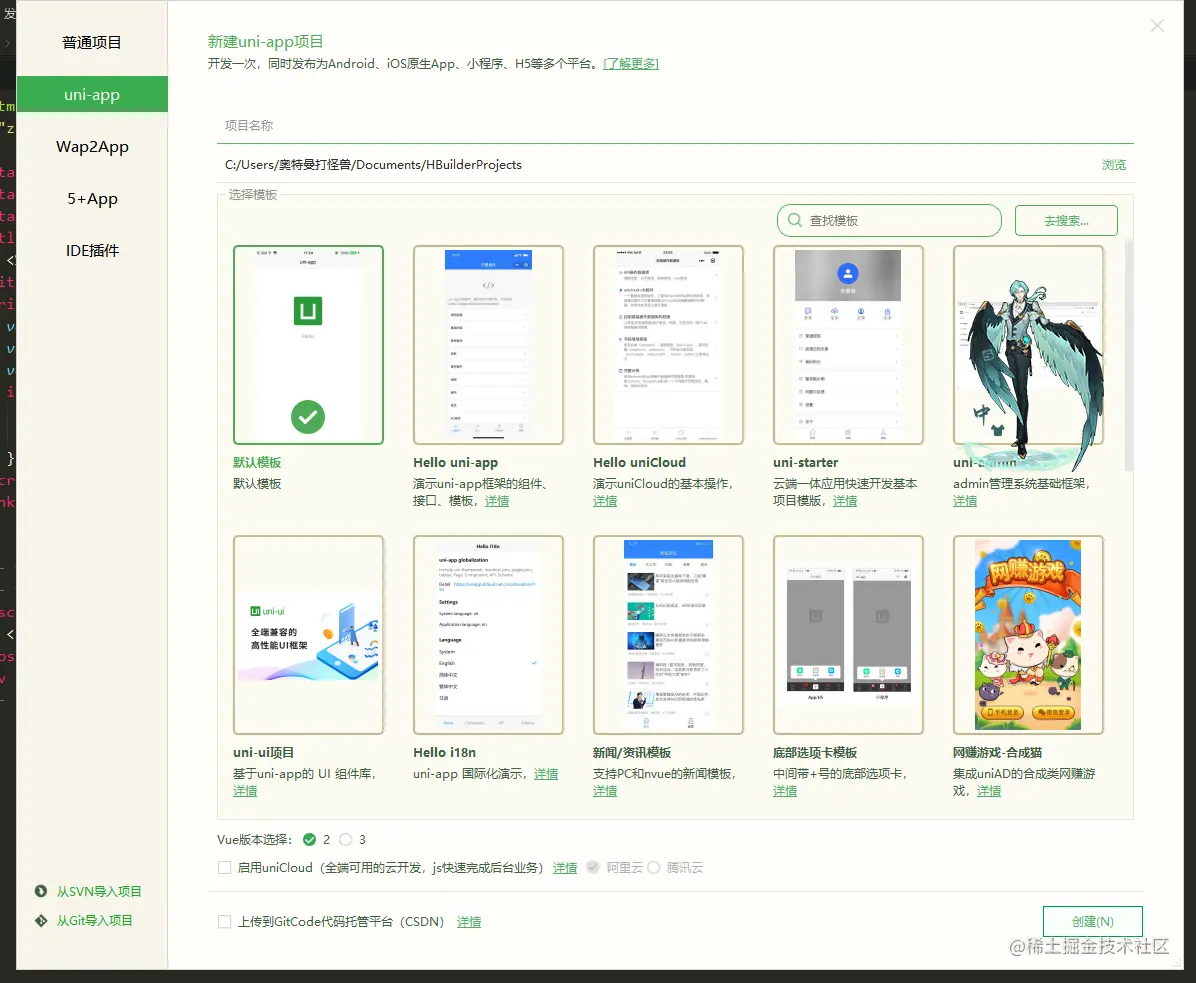The height and width of the screenshot is (983, 1196).
Task: Choose the 阿里云 radio option
Action: point(593,868)
